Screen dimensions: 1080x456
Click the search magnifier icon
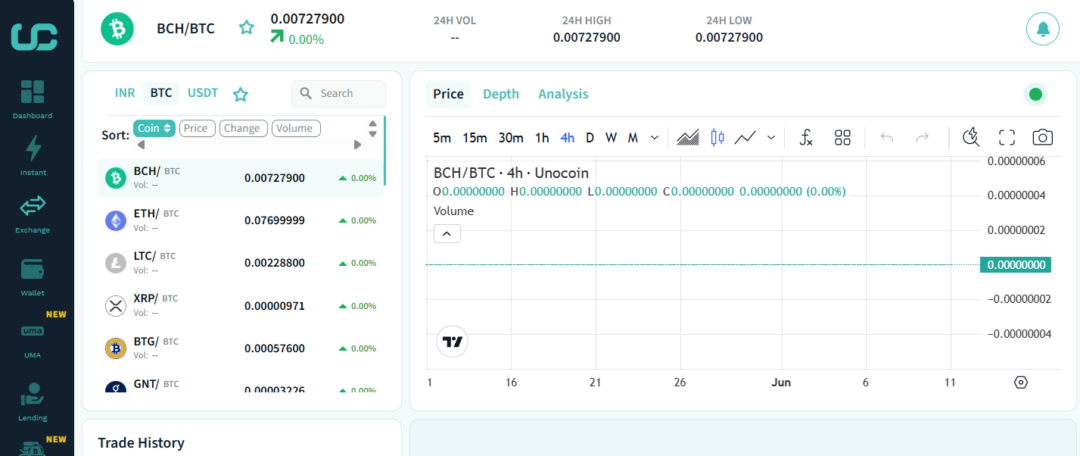[307, 94]
